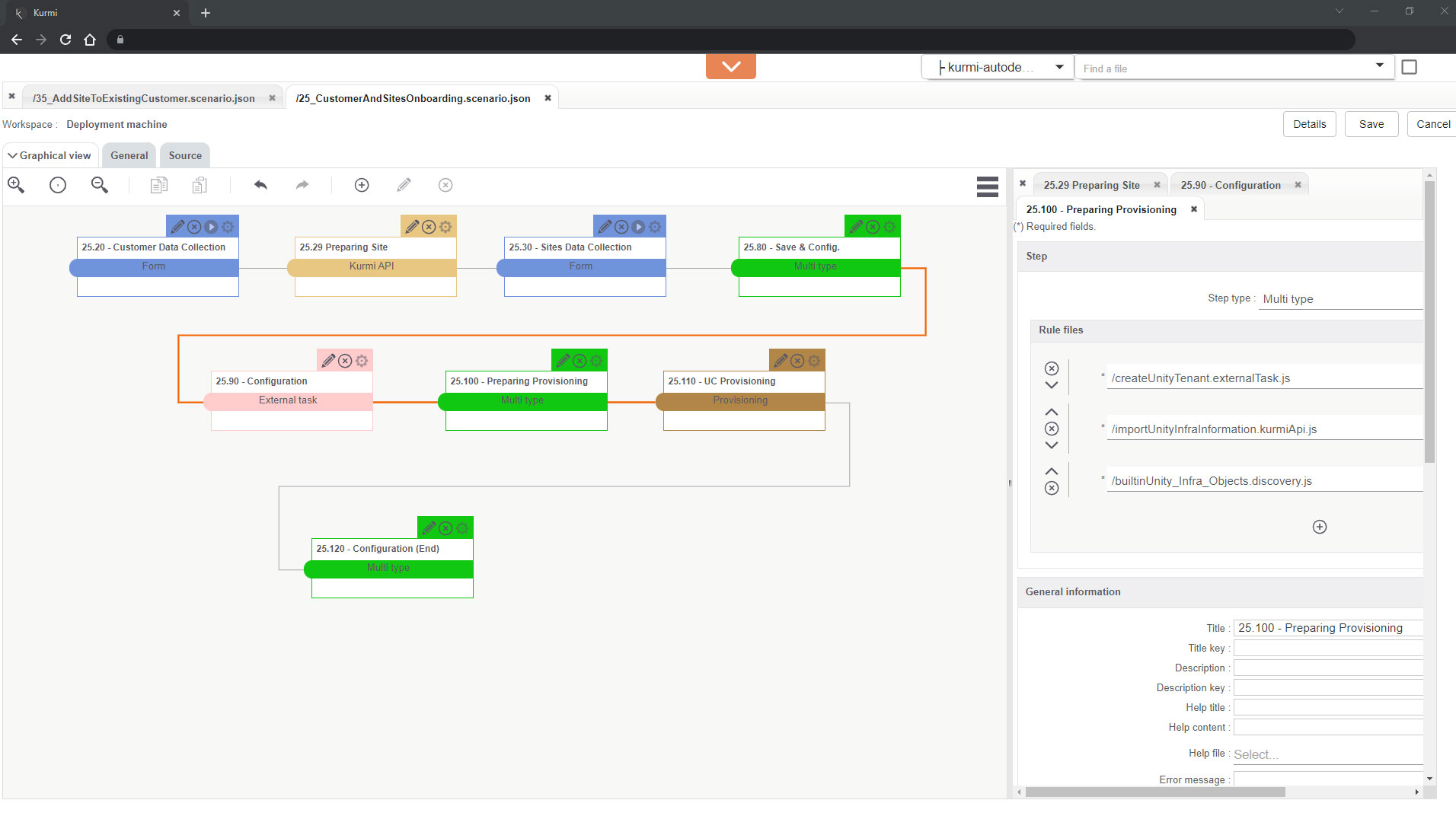Remove createUnityTenant.externalTask.js rule file
Image resolution: width=1456 pixels, height=816 pixels.
pyautogui.click(x=1052, y=368)
